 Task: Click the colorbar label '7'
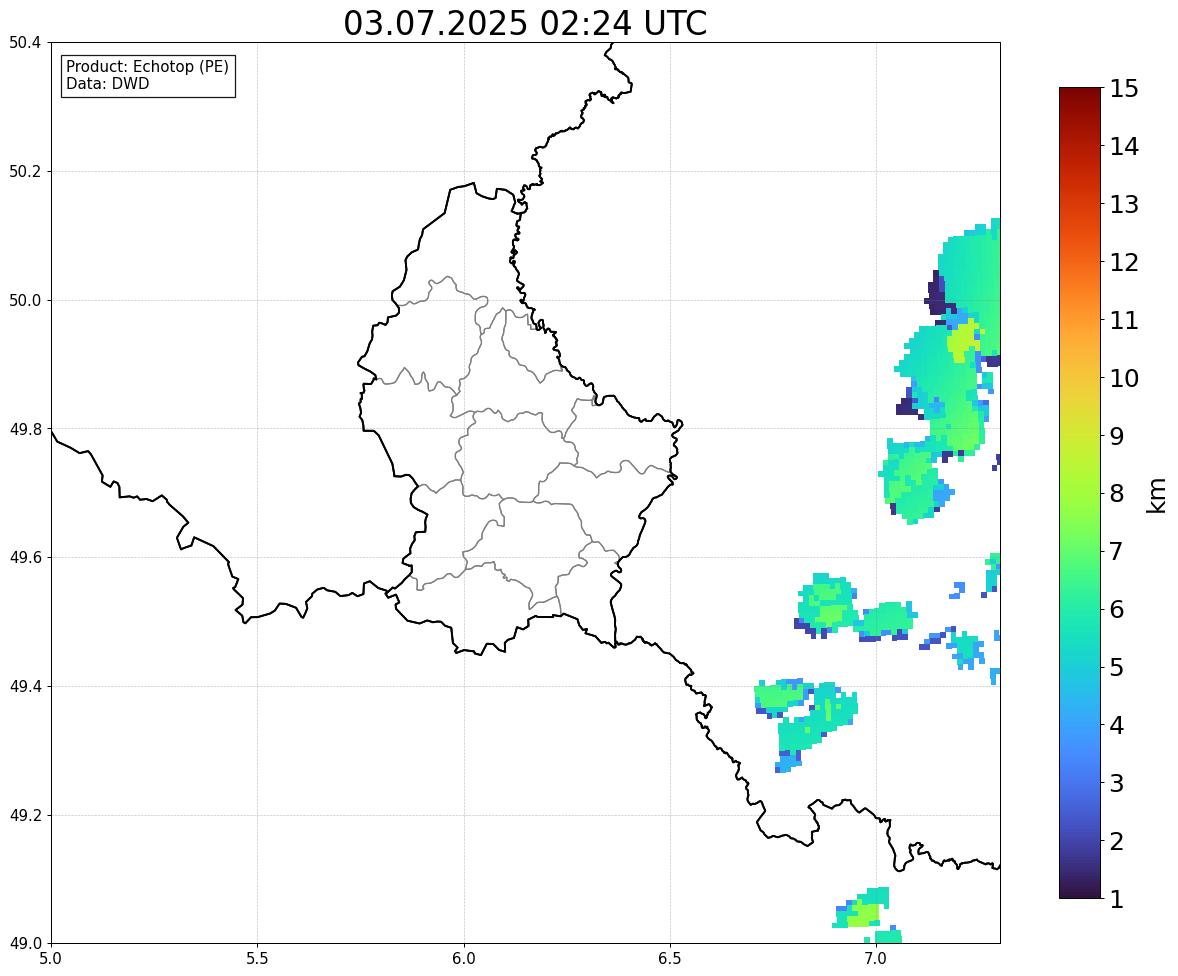click(x=1117, y=551)
